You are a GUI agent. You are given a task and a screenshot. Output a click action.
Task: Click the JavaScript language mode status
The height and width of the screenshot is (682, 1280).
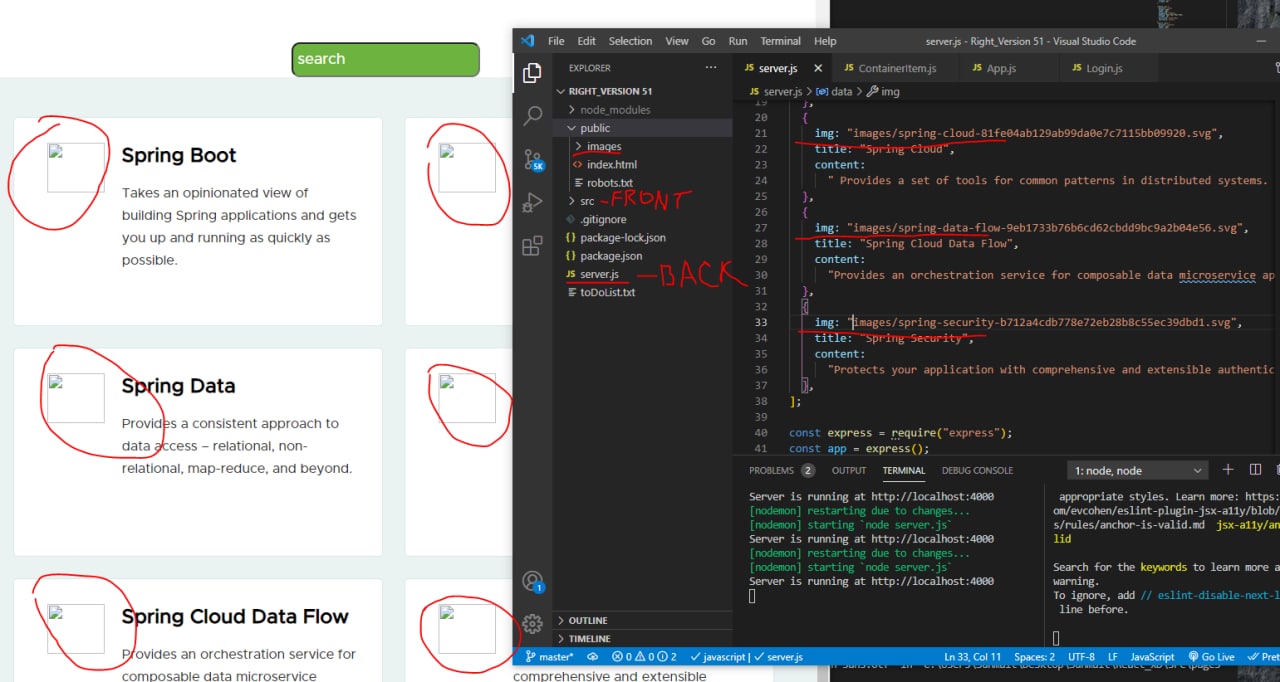1152,657
